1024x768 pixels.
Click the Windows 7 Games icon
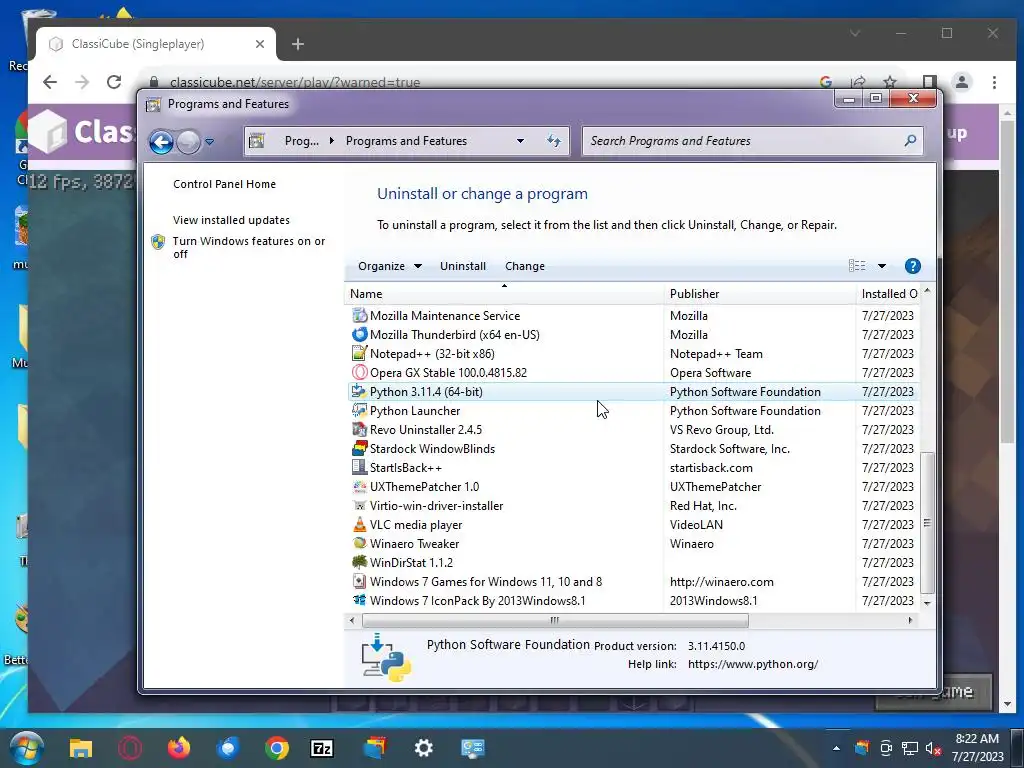359,581
